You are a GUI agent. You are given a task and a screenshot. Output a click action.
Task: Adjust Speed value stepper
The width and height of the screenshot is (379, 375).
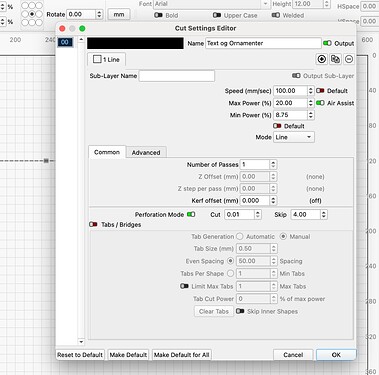tap(311, 91)
